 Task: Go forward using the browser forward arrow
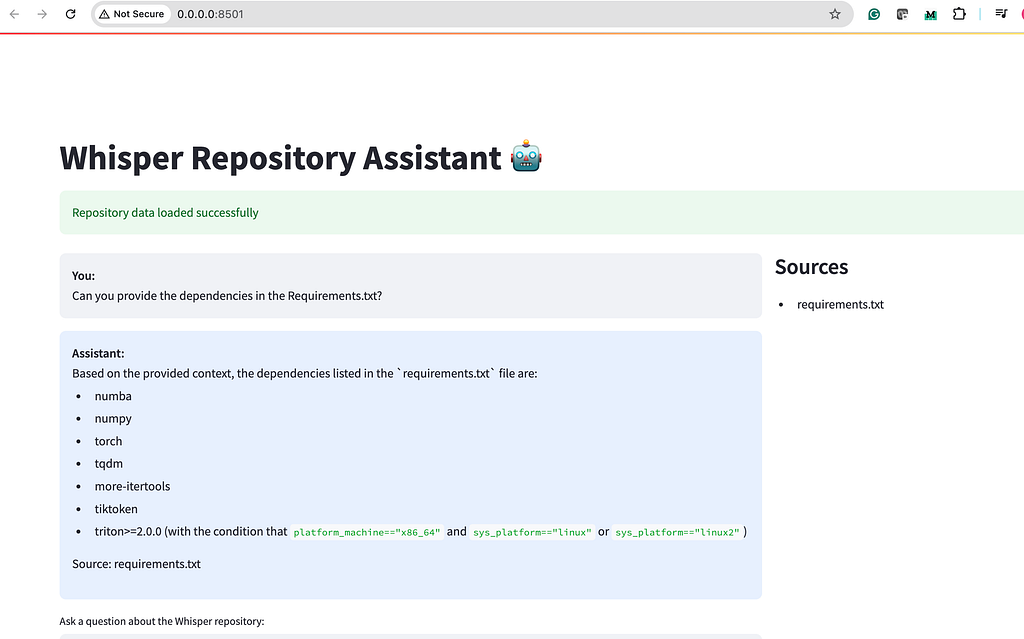(x=42, y=14)
